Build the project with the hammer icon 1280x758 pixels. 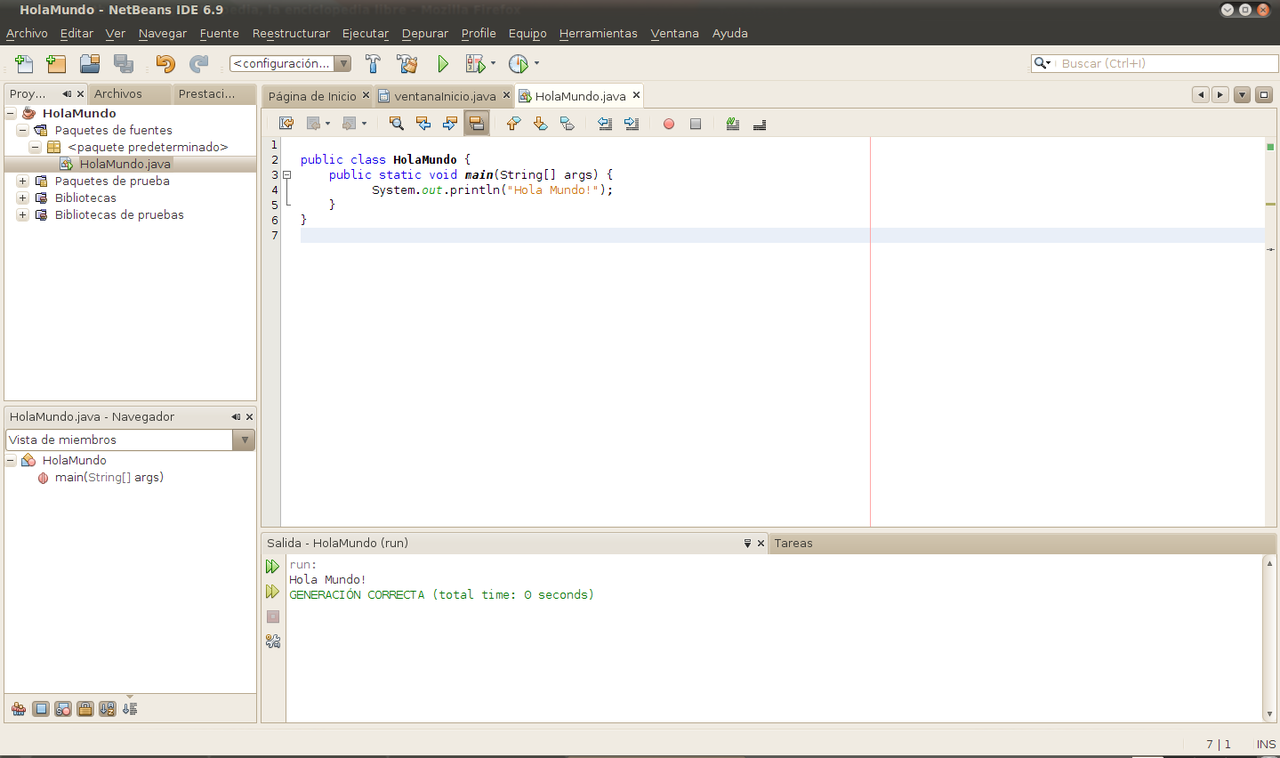click(372, 63)
